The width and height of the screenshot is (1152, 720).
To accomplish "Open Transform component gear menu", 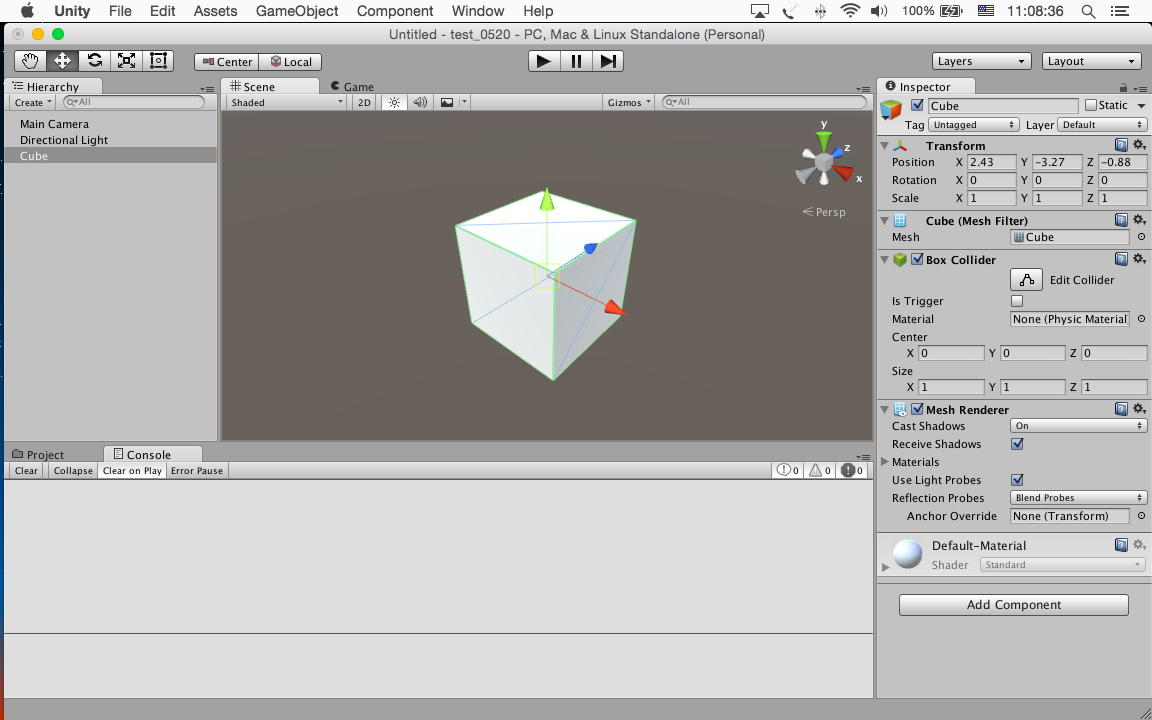I will point(1139,145).
